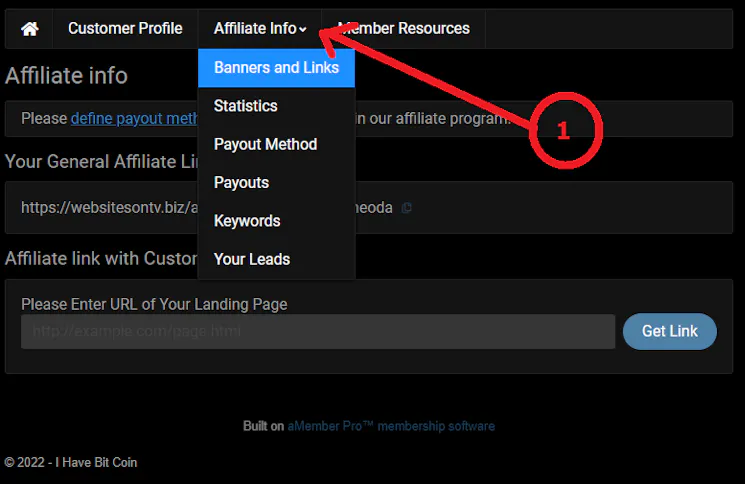Image resolution: width=745 pixels, height=484 pixels.
Task: Click the I Have Bit Coin copyright text
Action: click(70, 463)
